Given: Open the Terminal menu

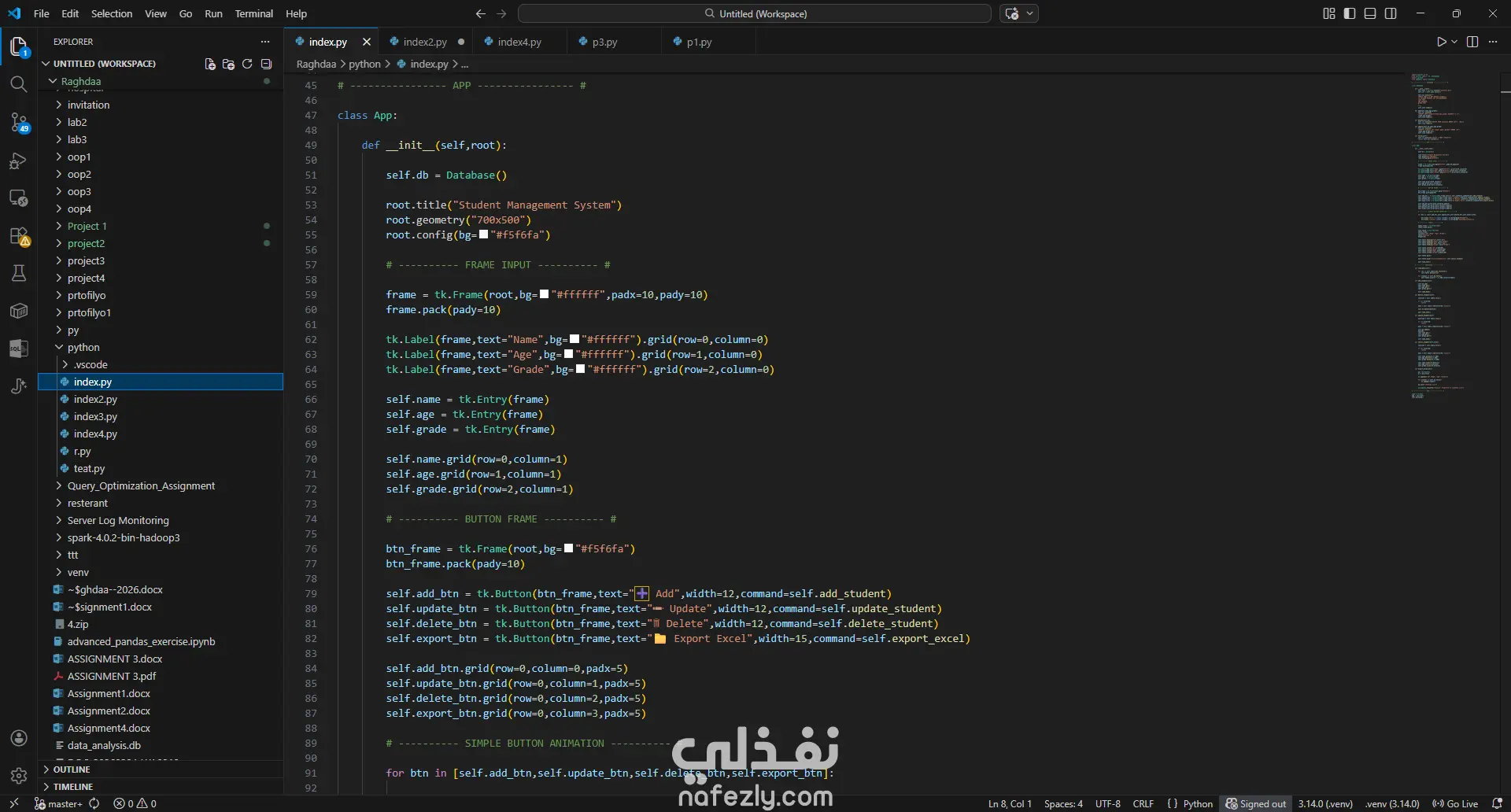Looking at the screenshot, I should 253,13.
